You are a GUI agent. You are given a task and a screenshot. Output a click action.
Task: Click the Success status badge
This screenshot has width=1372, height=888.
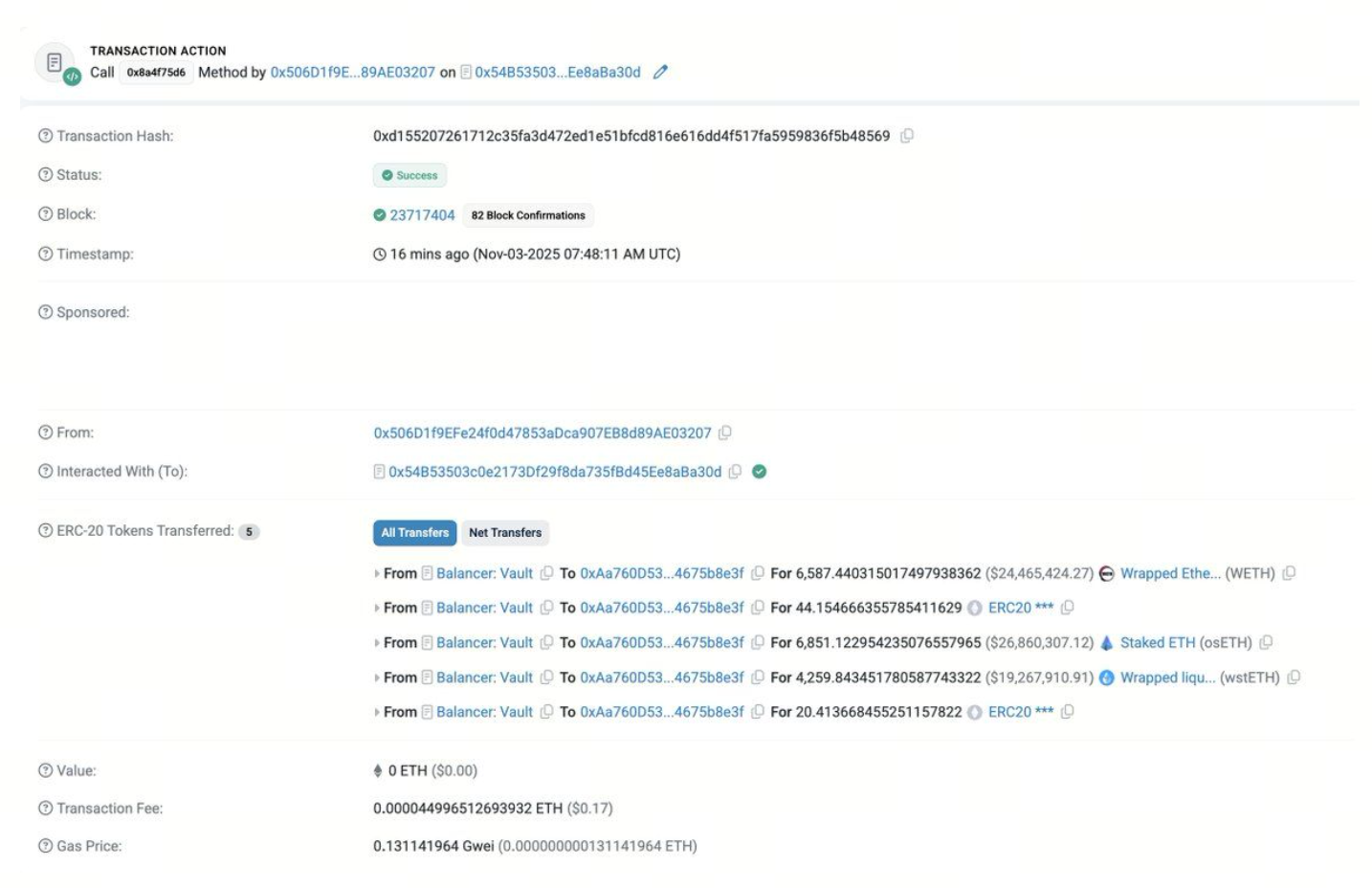click(409, 175)
